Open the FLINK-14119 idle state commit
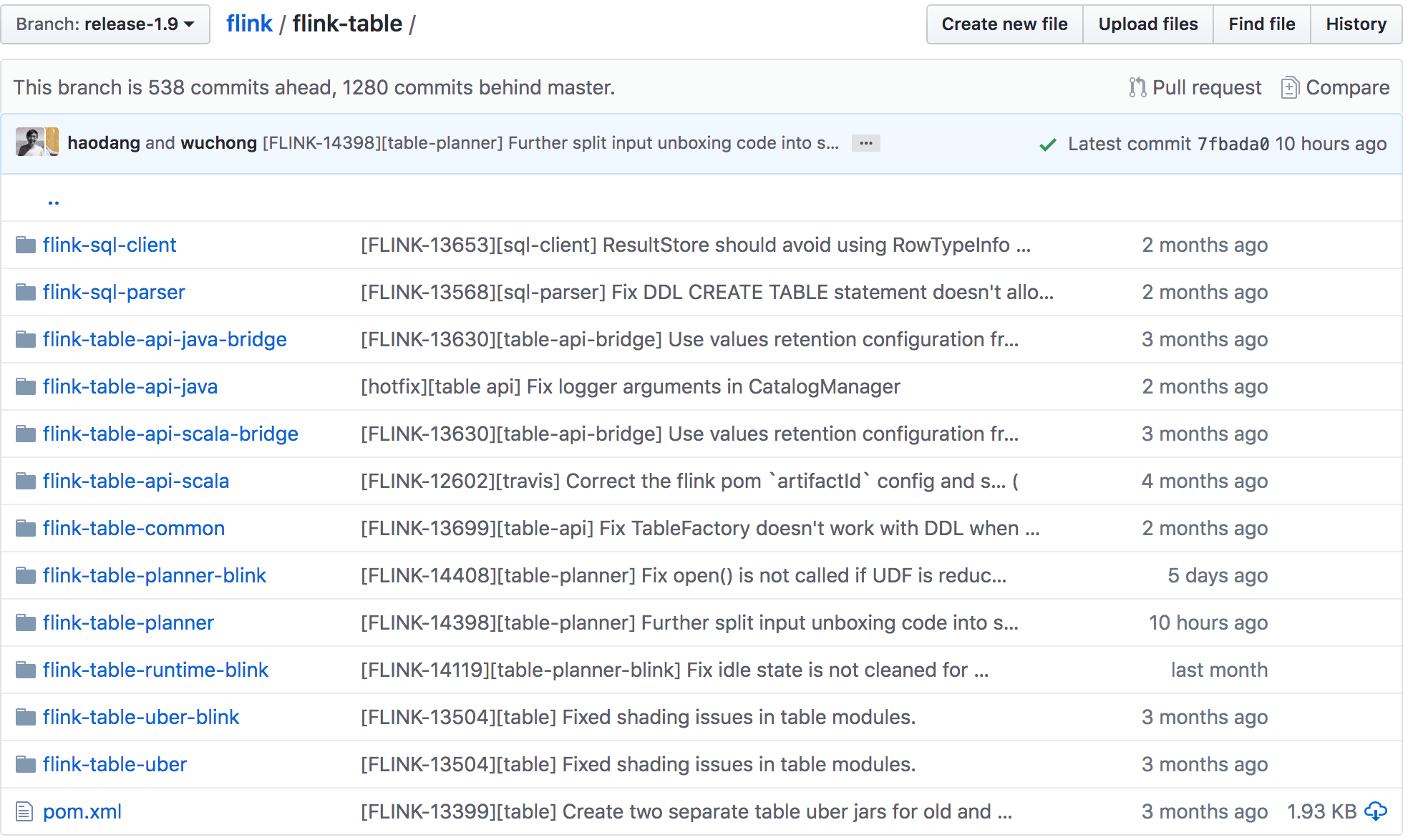1413x840 pixels. (674, 670)
